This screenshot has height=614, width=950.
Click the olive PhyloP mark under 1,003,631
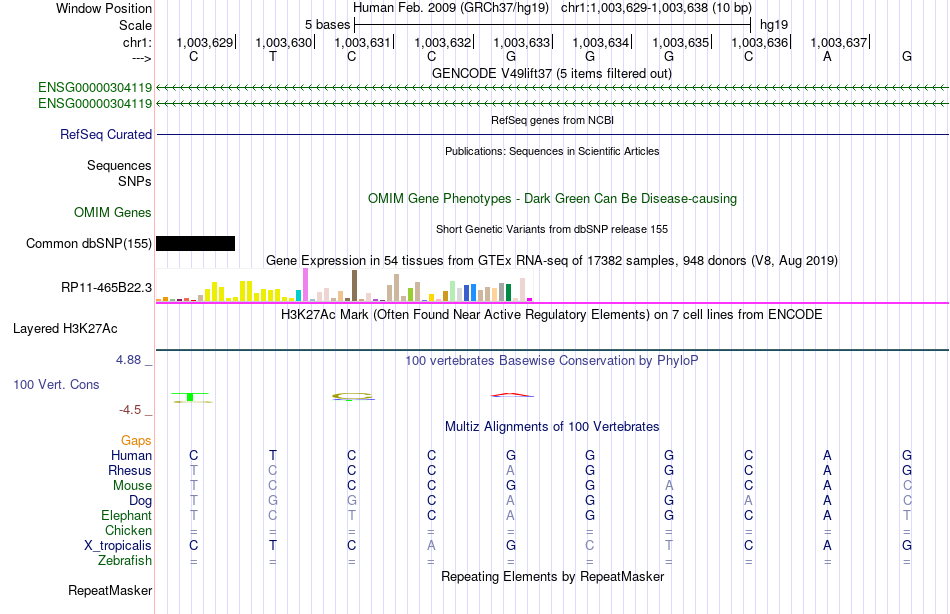coord(352,396)
